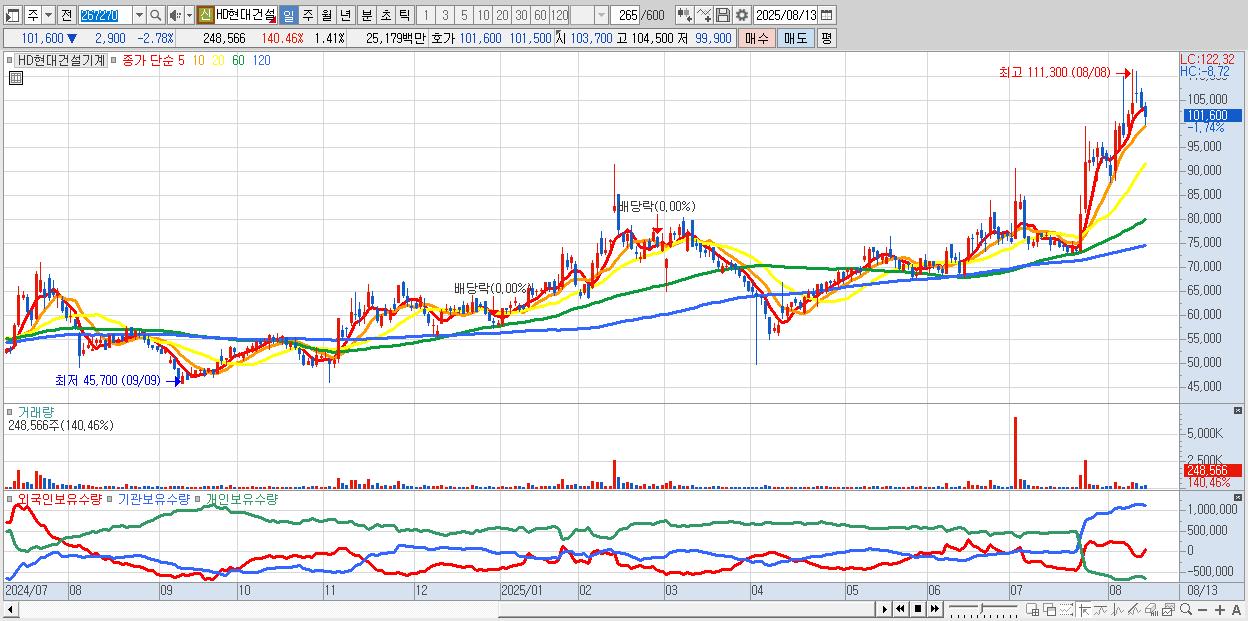Viewport: 1248px width, 621px height.
Task: Click the add candlestick indicator icon
Action: click(x=685, y=15)
